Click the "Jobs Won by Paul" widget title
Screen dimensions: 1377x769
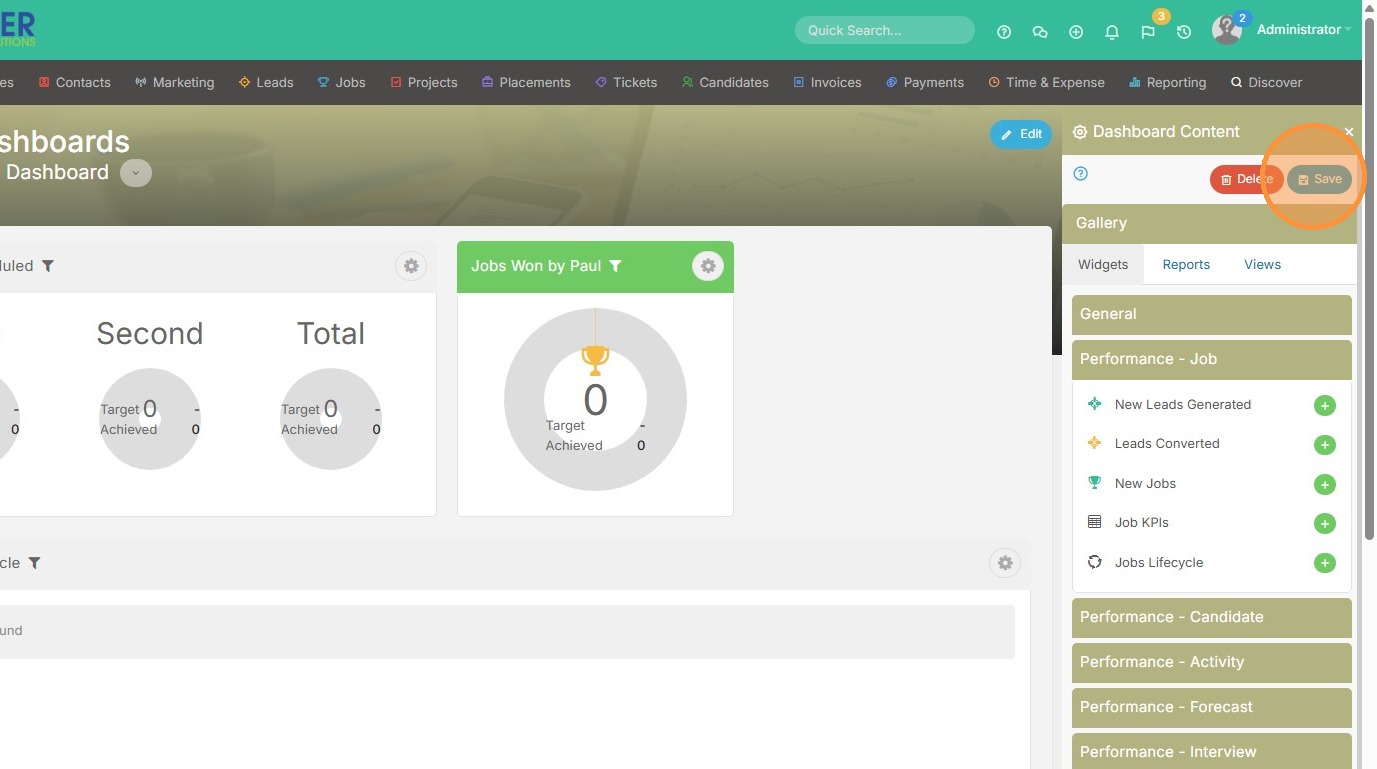536,266
